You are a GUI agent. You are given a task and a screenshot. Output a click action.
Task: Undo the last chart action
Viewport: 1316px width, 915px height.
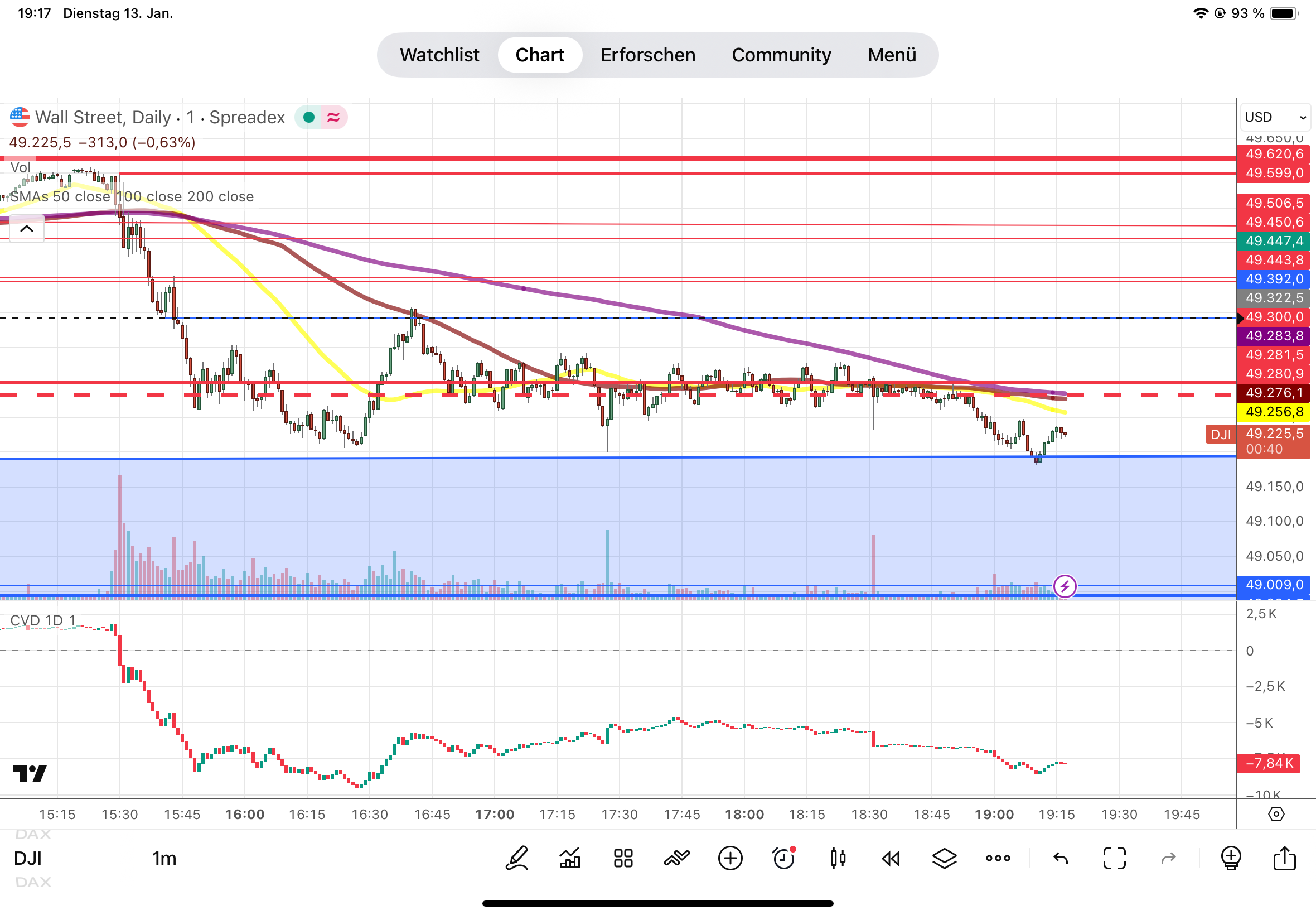tap(1061, 858)
